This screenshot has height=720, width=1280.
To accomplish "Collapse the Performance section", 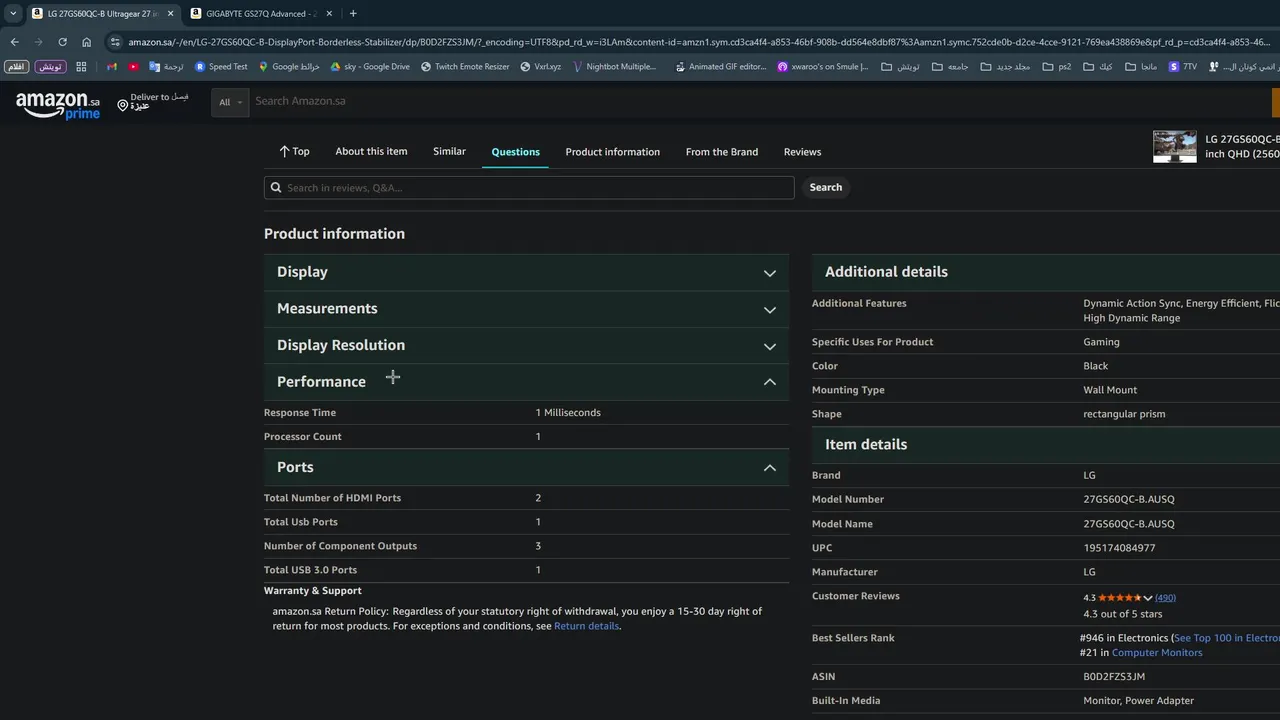I will point(769,382).
